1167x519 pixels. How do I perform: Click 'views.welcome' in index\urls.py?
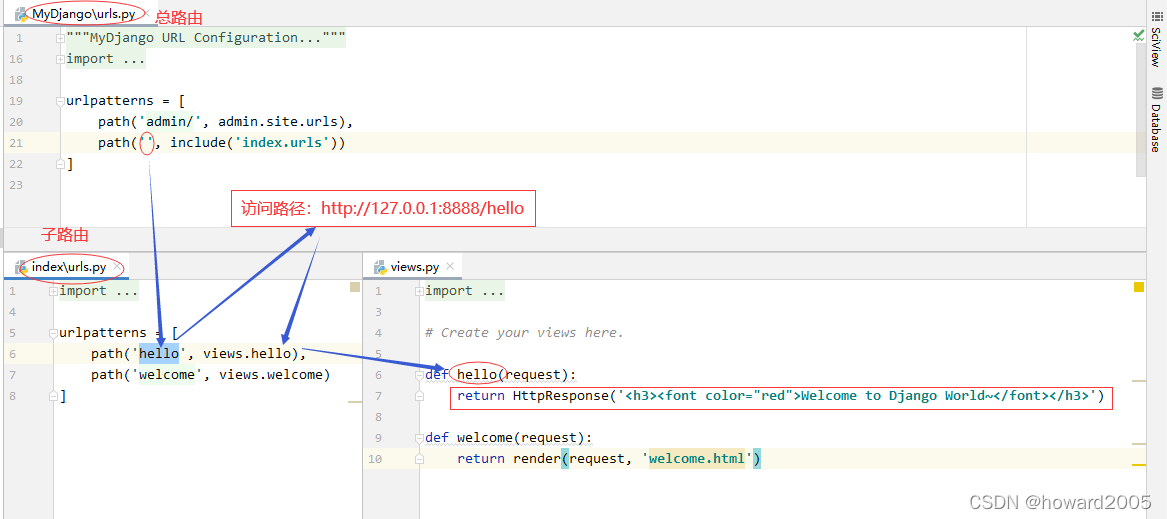tap(270, 375)
